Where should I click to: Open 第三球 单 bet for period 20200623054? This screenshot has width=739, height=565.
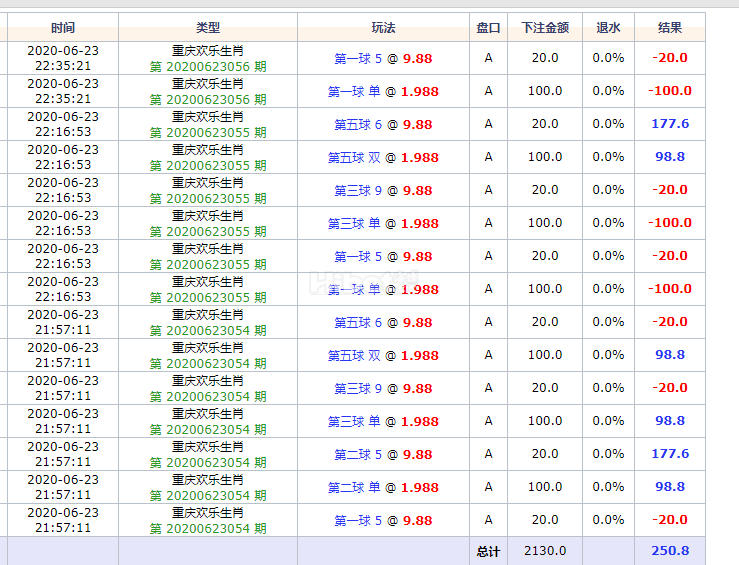383,421
